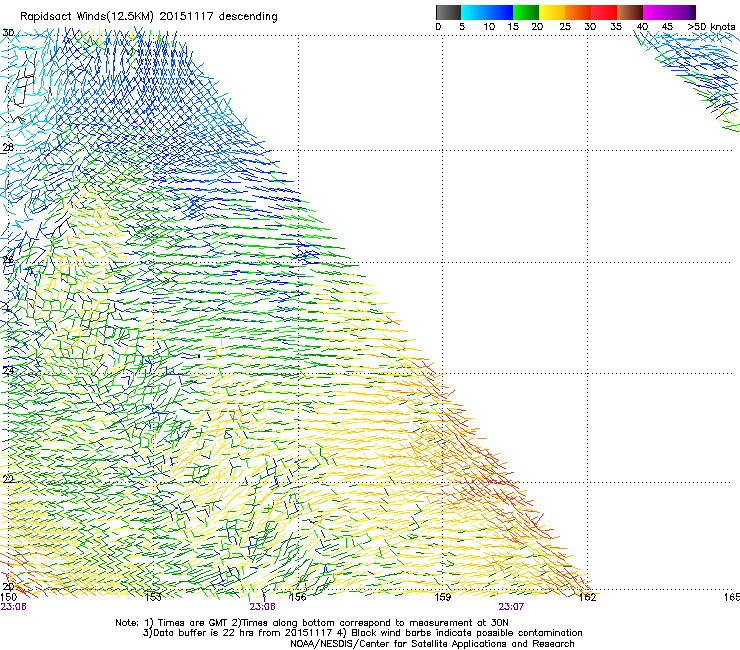Click the yellow 20-25 knots color swatch
The width and height of the screenshot is (740, 650).
[x=552, y=12]
